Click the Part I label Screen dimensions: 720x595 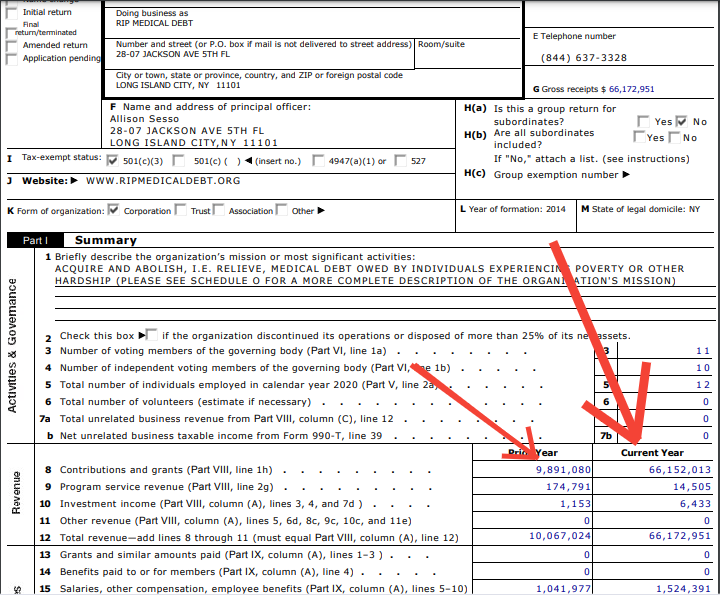[x=35, y=241]
